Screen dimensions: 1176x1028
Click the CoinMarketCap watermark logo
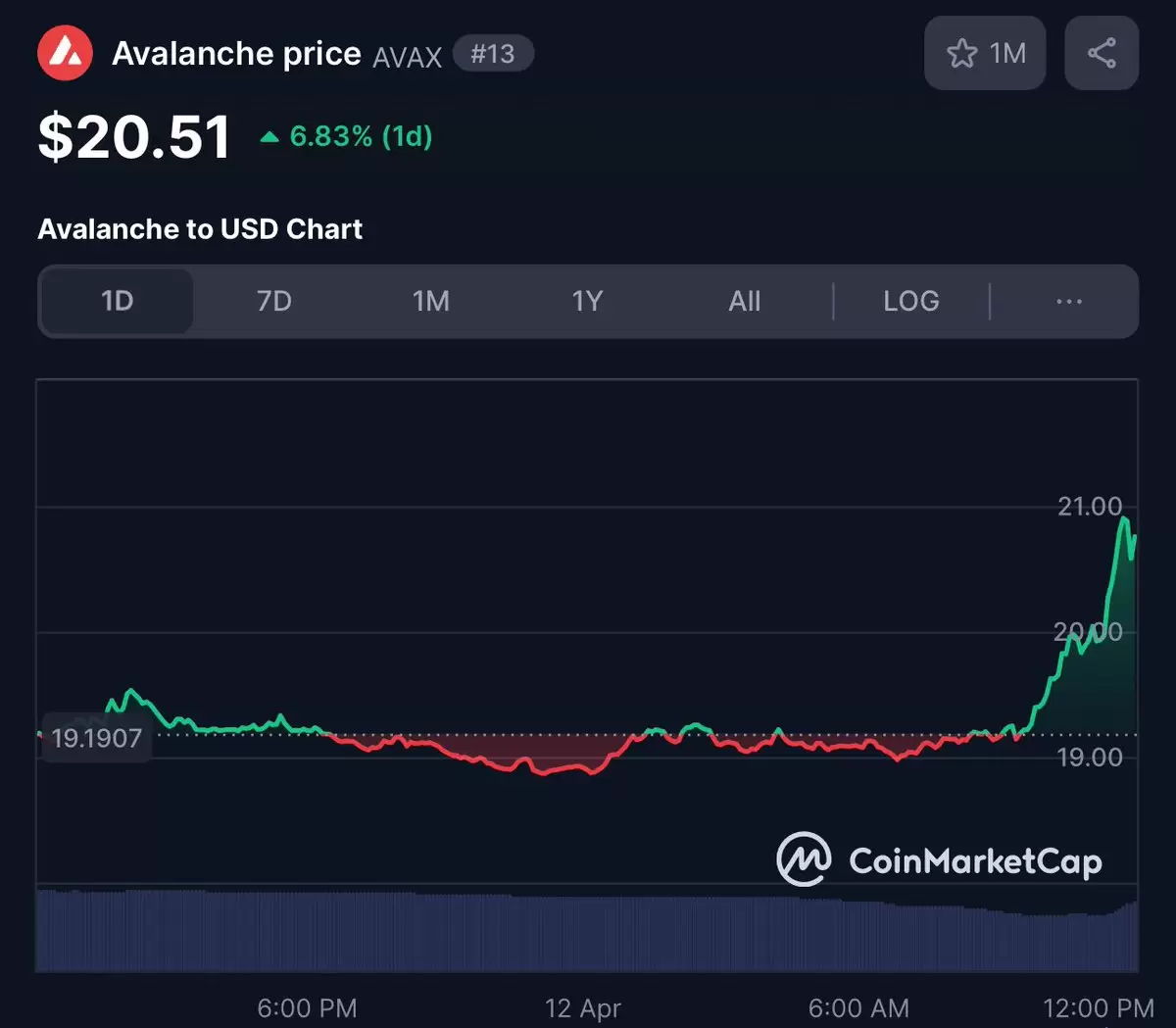point(804,859)
